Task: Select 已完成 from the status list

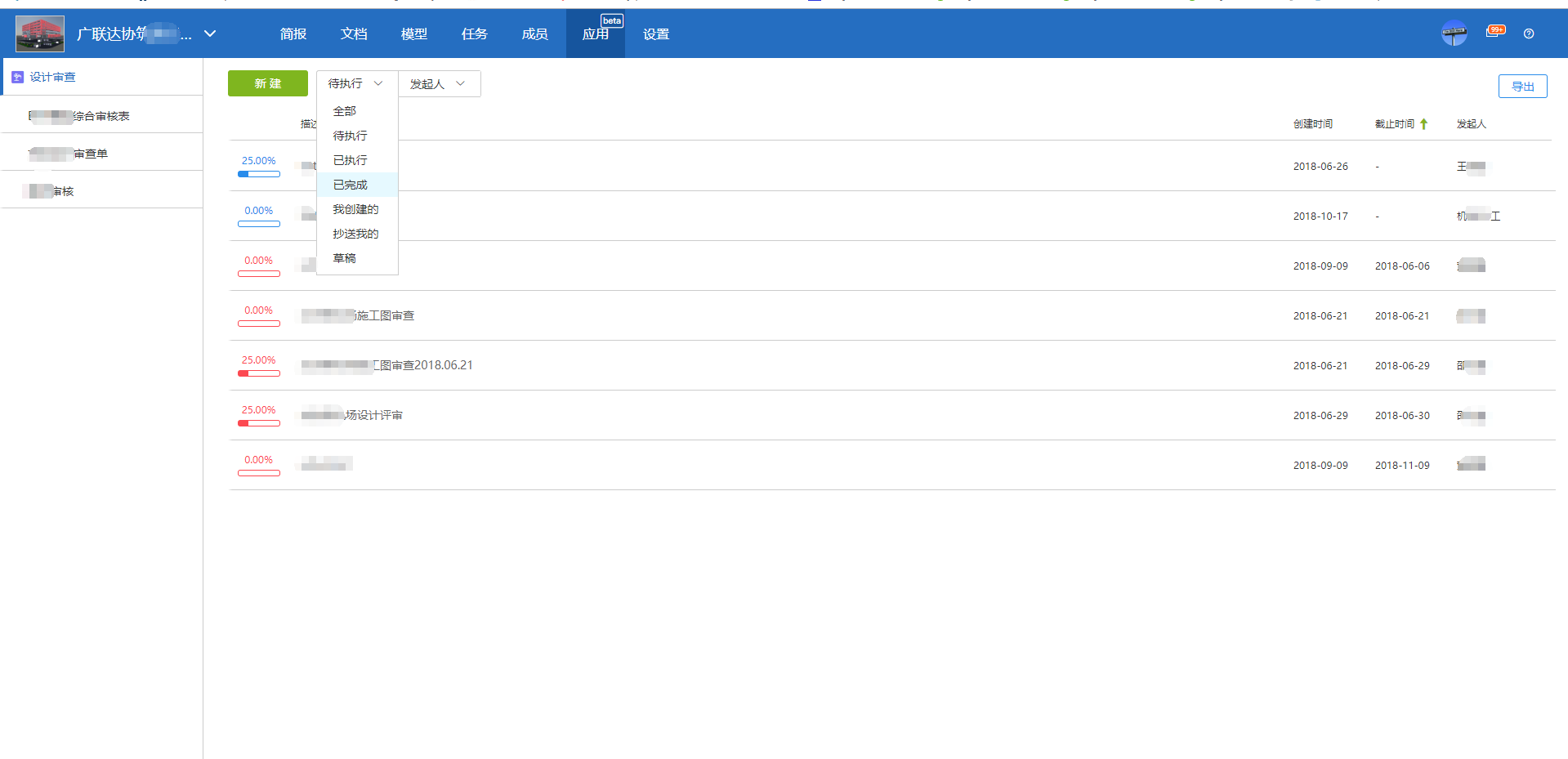Action: (351, 185)
